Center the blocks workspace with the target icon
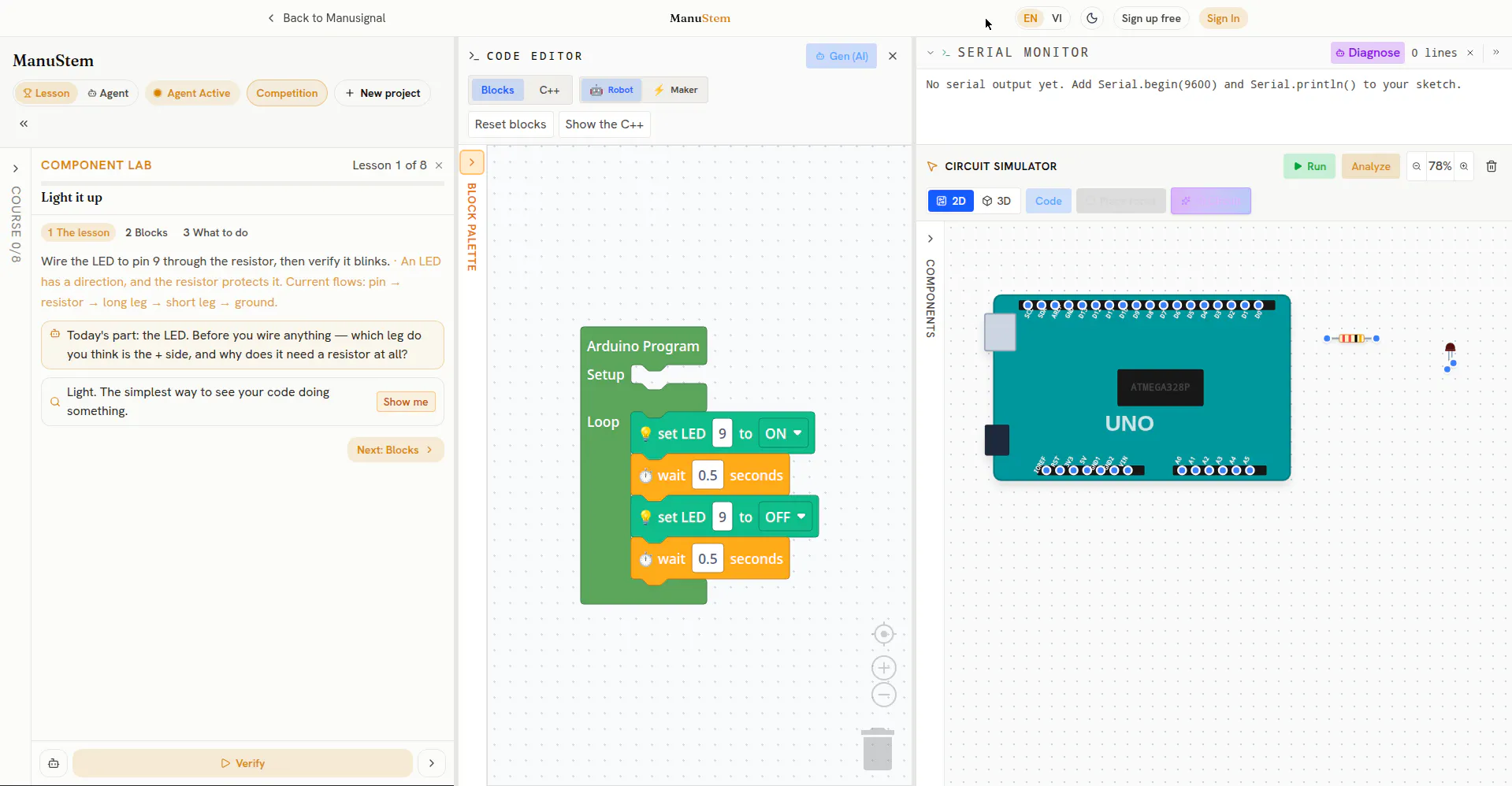 [884, 634]
